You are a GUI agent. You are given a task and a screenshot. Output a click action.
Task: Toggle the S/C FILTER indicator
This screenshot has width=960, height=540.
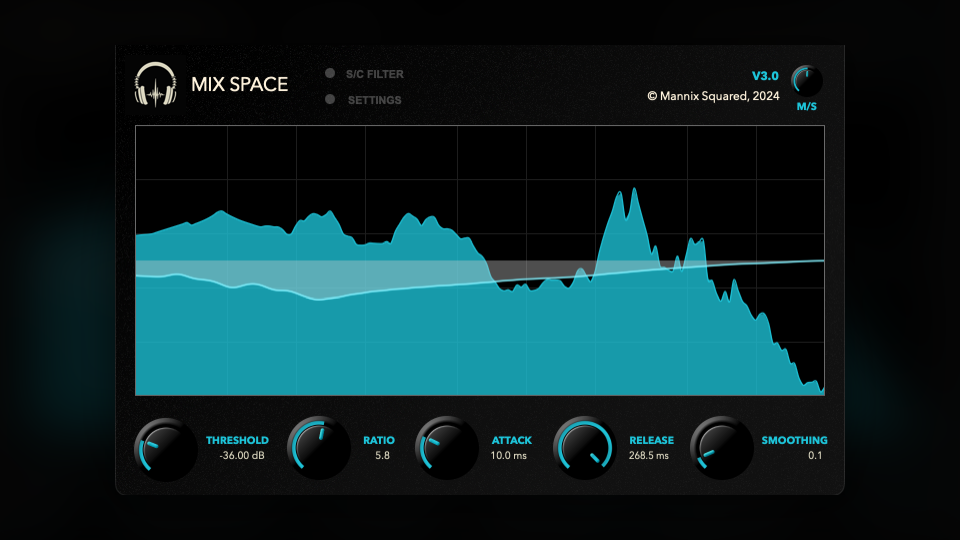click(x=330, y=73)
